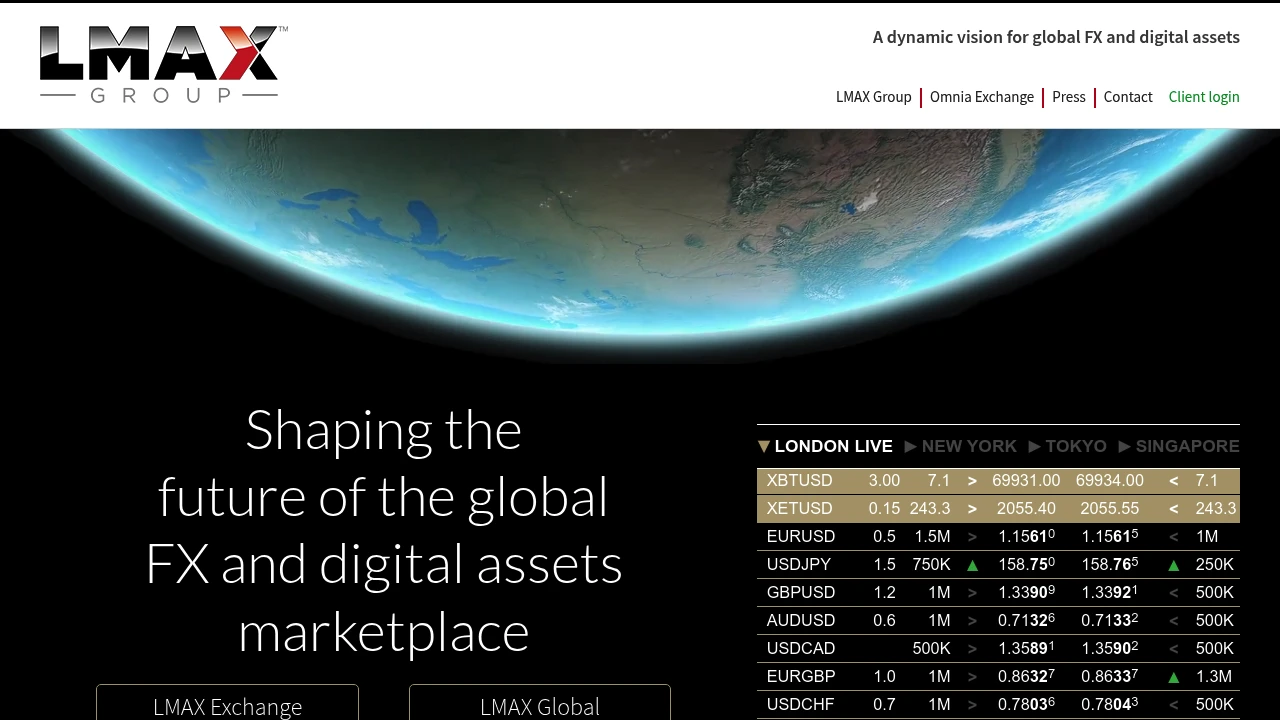Image resolution: width=1280 pixels, height=720 pixels.
Task: Click the GBPUSD ask price 1.33921
Action: click(1110, 593)
